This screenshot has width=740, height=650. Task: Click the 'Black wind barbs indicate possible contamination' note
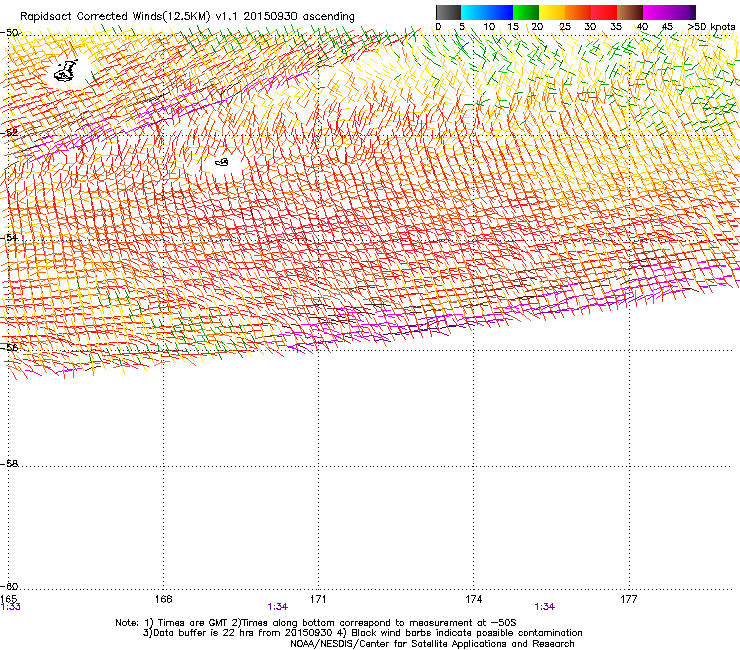pyautogui.click(x=460, y=633)
